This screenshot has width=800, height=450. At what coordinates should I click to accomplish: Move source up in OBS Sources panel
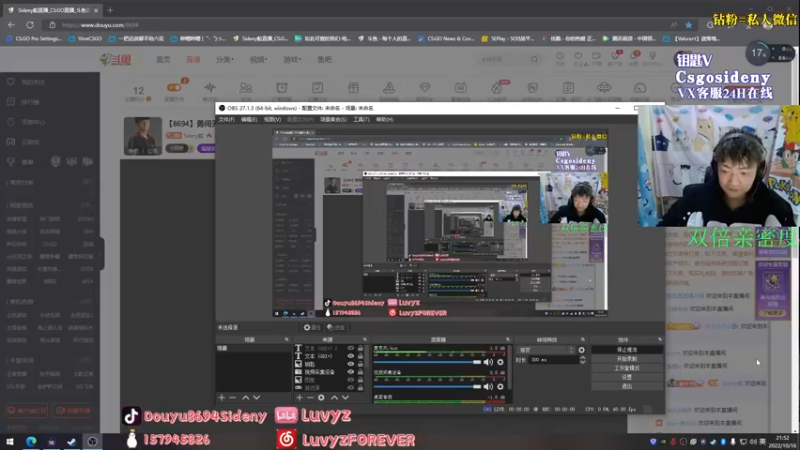[334, 397]
